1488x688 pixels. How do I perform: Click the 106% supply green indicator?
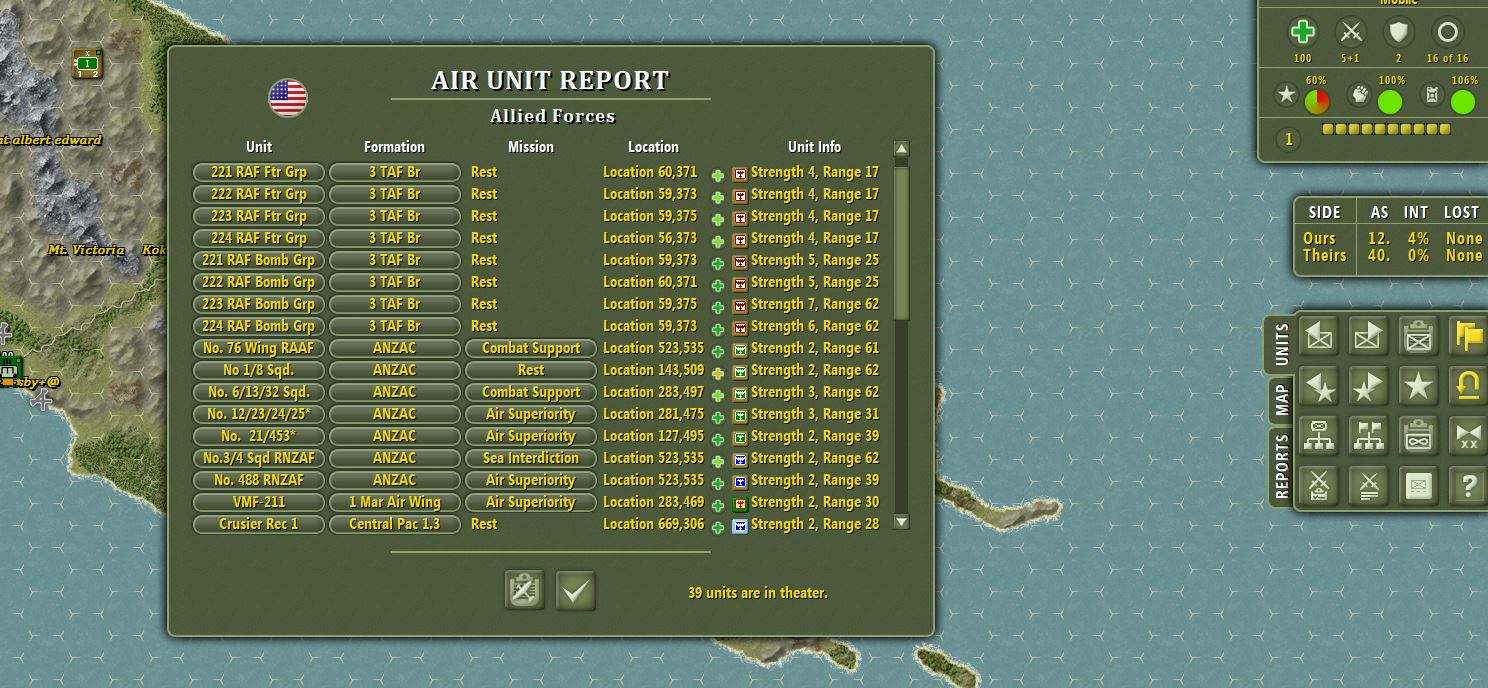coord(1463,101)
